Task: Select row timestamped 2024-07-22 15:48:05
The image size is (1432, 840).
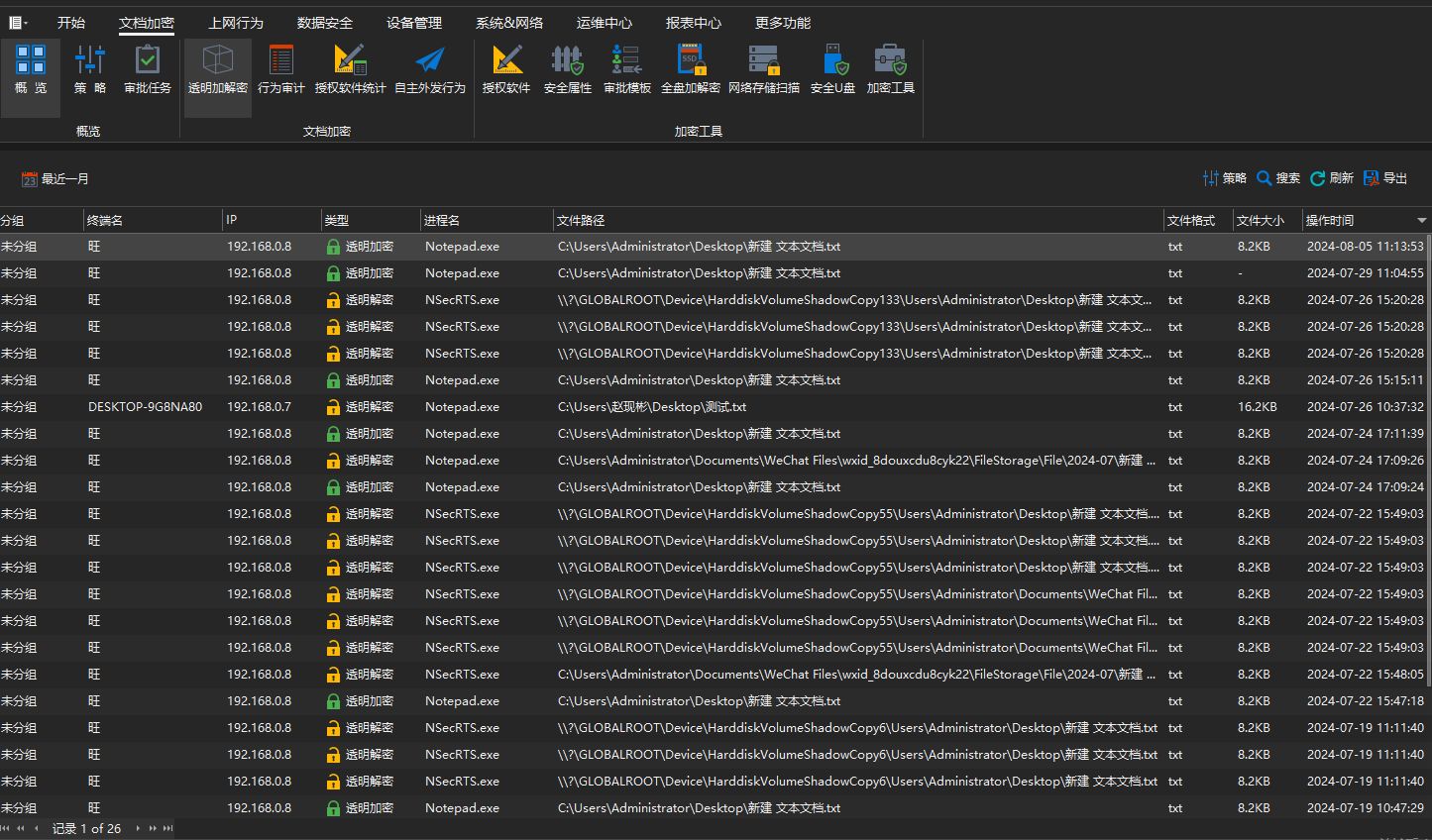Action: (716, 675)
